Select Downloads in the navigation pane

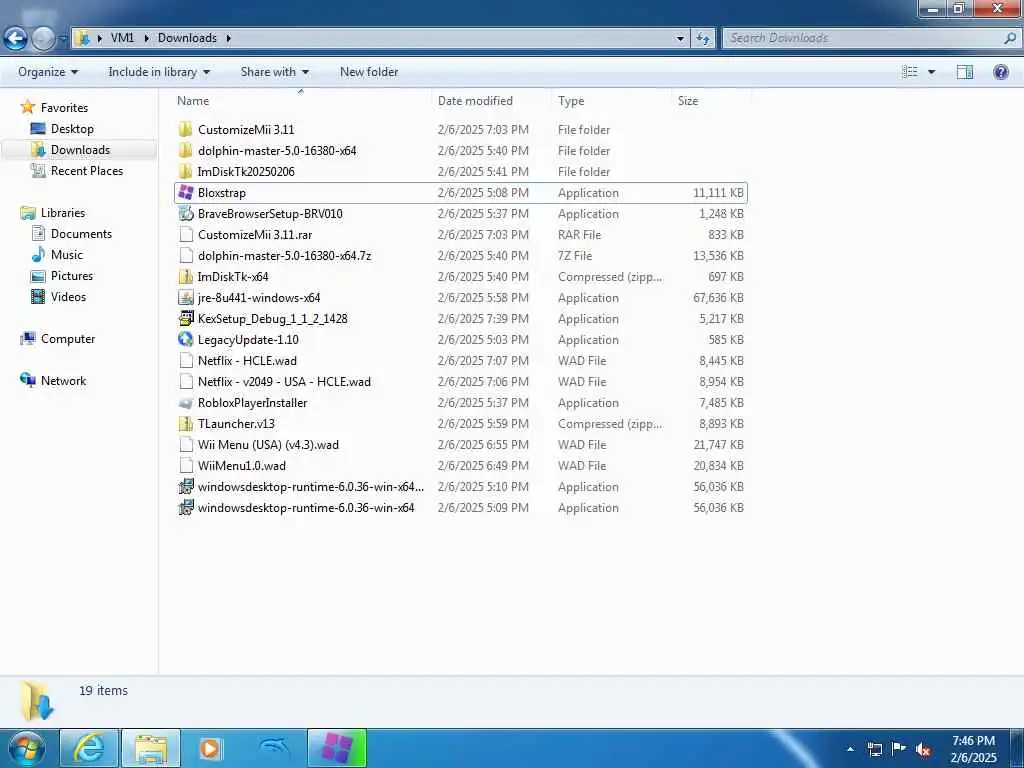(80, 150)
